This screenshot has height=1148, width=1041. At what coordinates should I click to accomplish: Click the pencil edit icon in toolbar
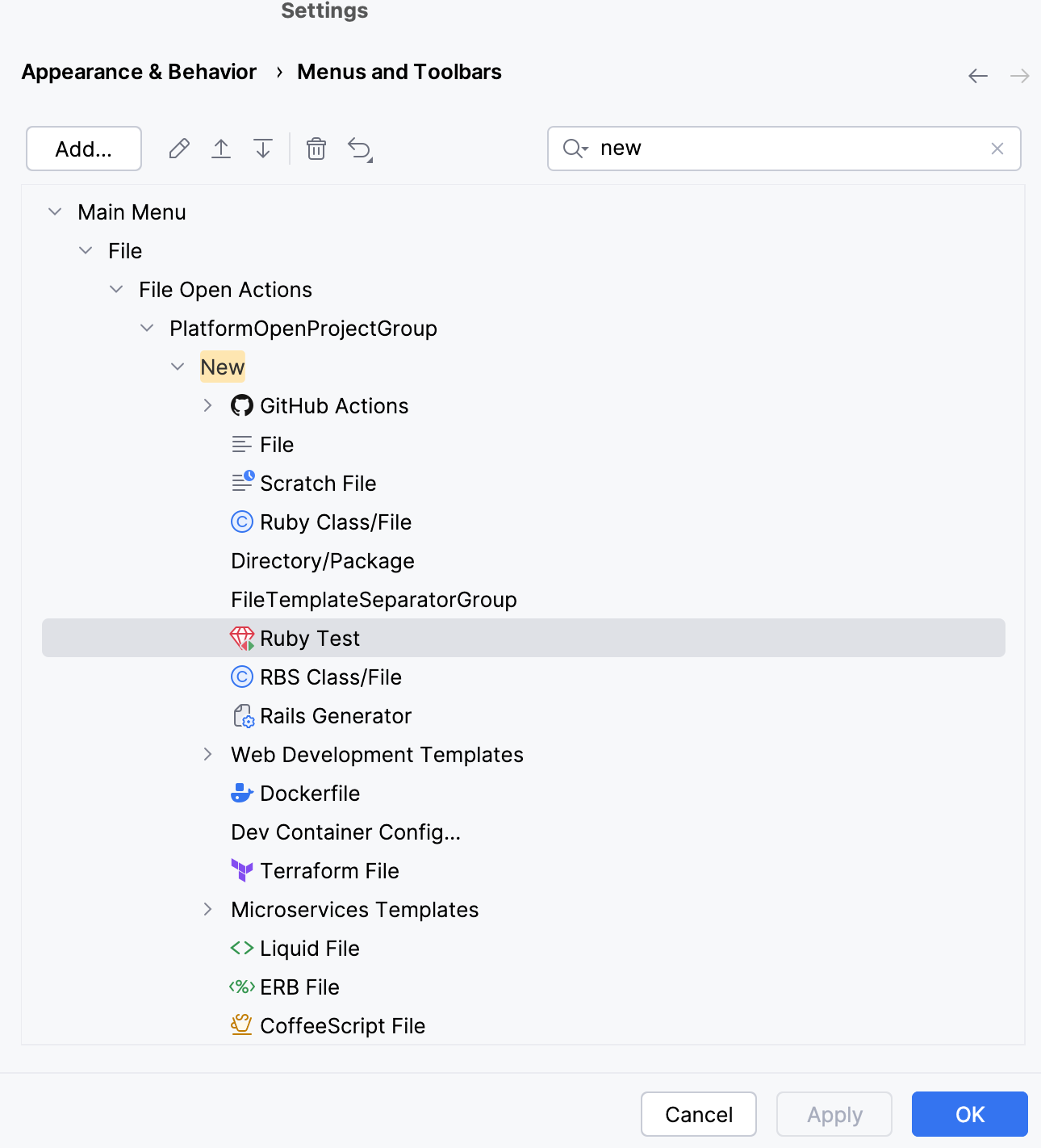(178, 149)
